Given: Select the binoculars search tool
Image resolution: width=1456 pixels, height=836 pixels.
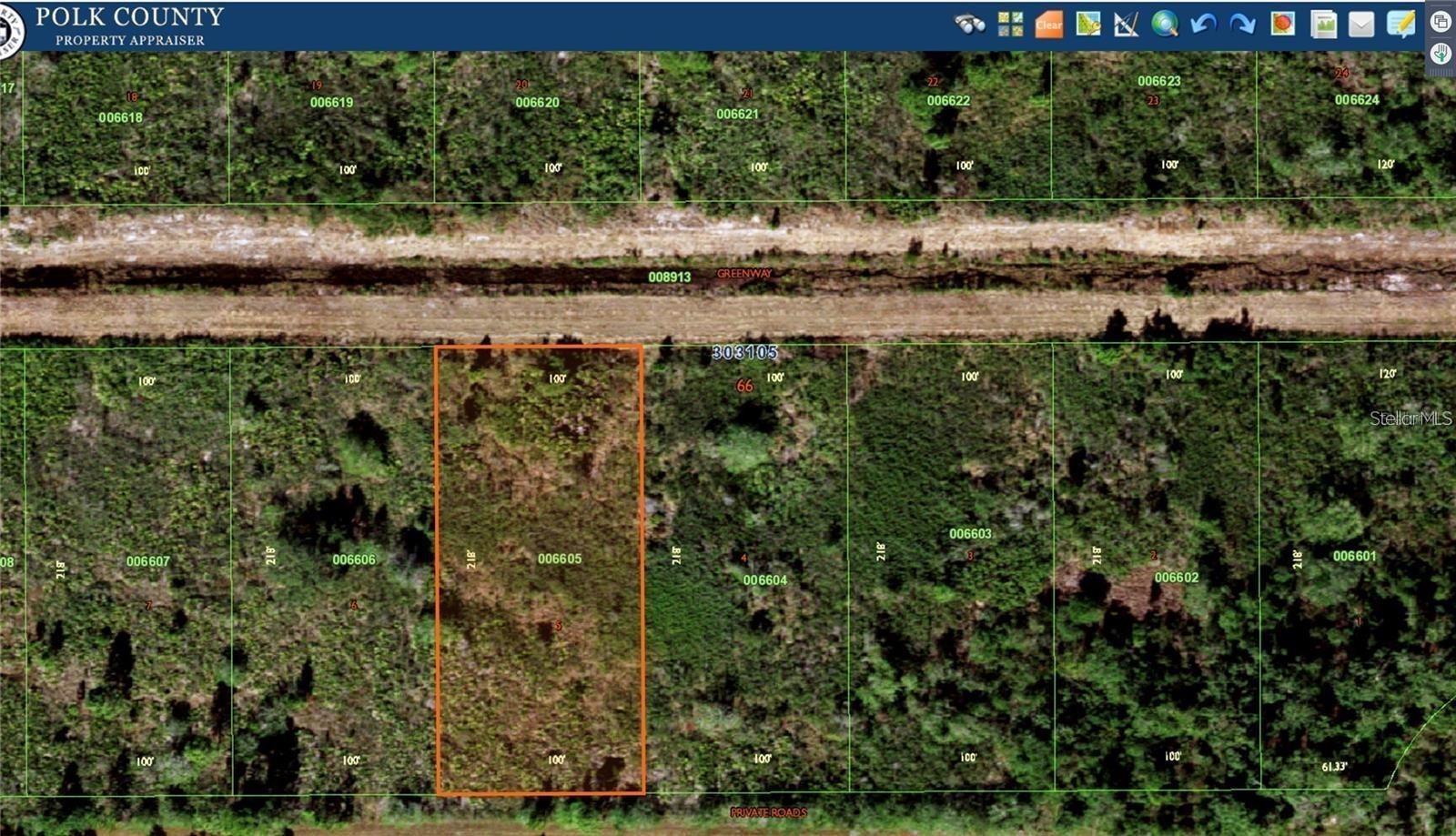Looking at the screenshot, I should point(968,25).
